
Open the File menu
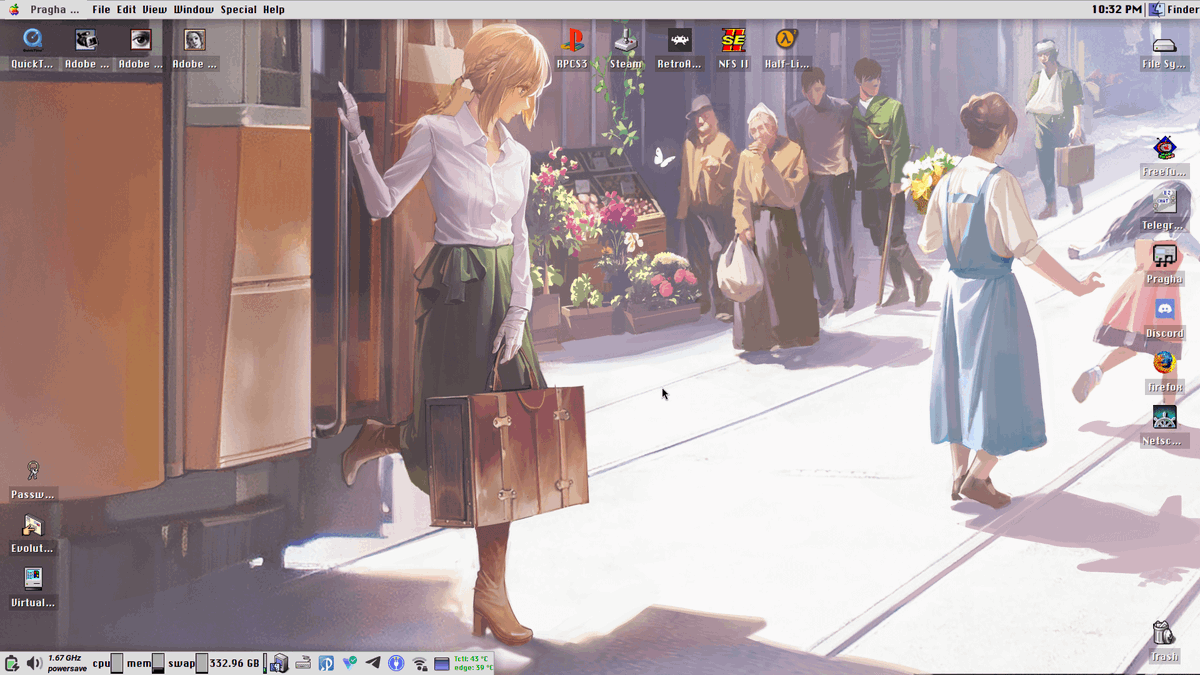(101, 9)
